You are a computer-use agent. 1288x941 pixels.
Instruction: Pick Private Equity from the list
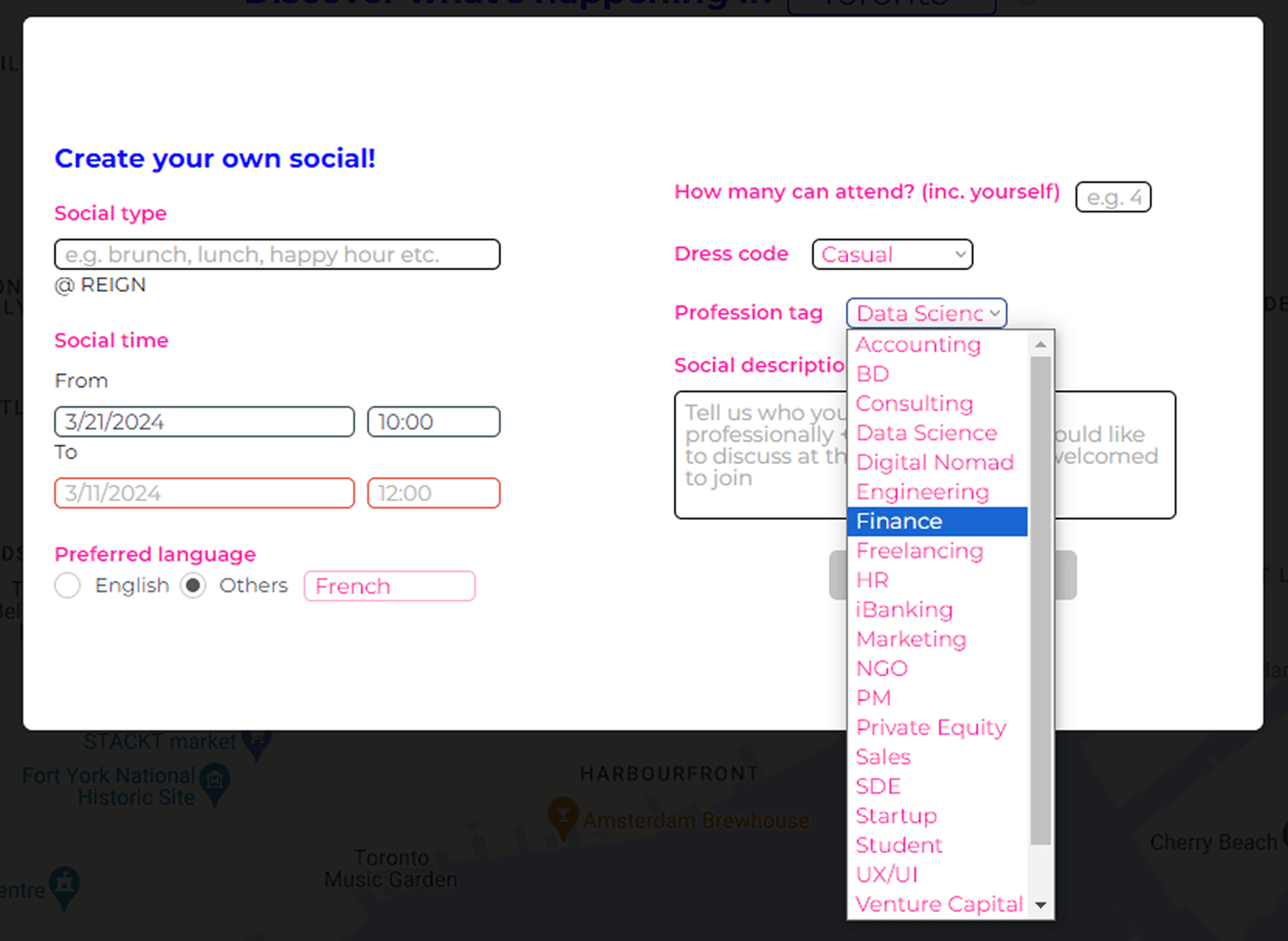[x=938, y=727]
